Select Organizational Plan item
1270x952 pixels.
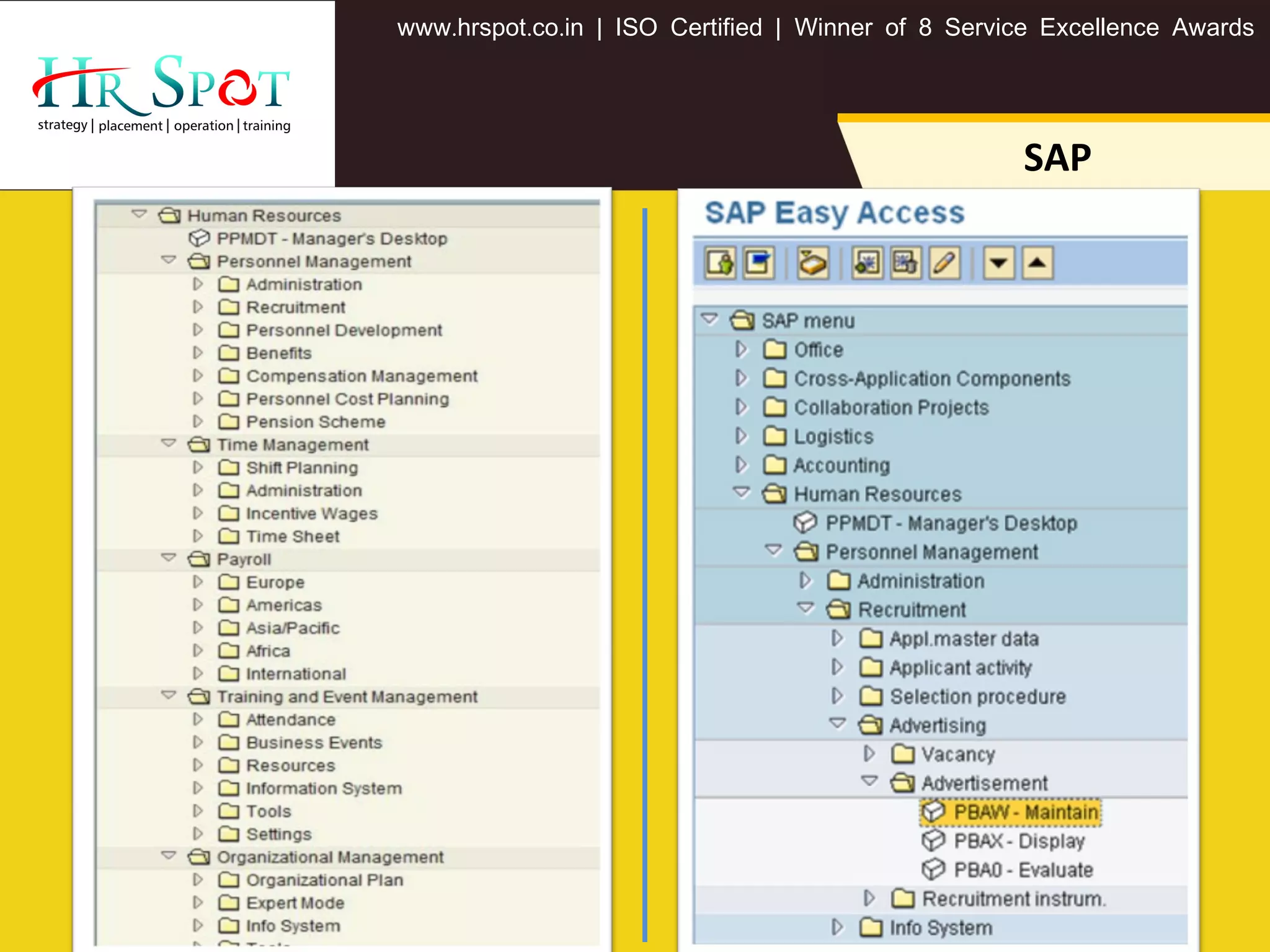(324, 880)
